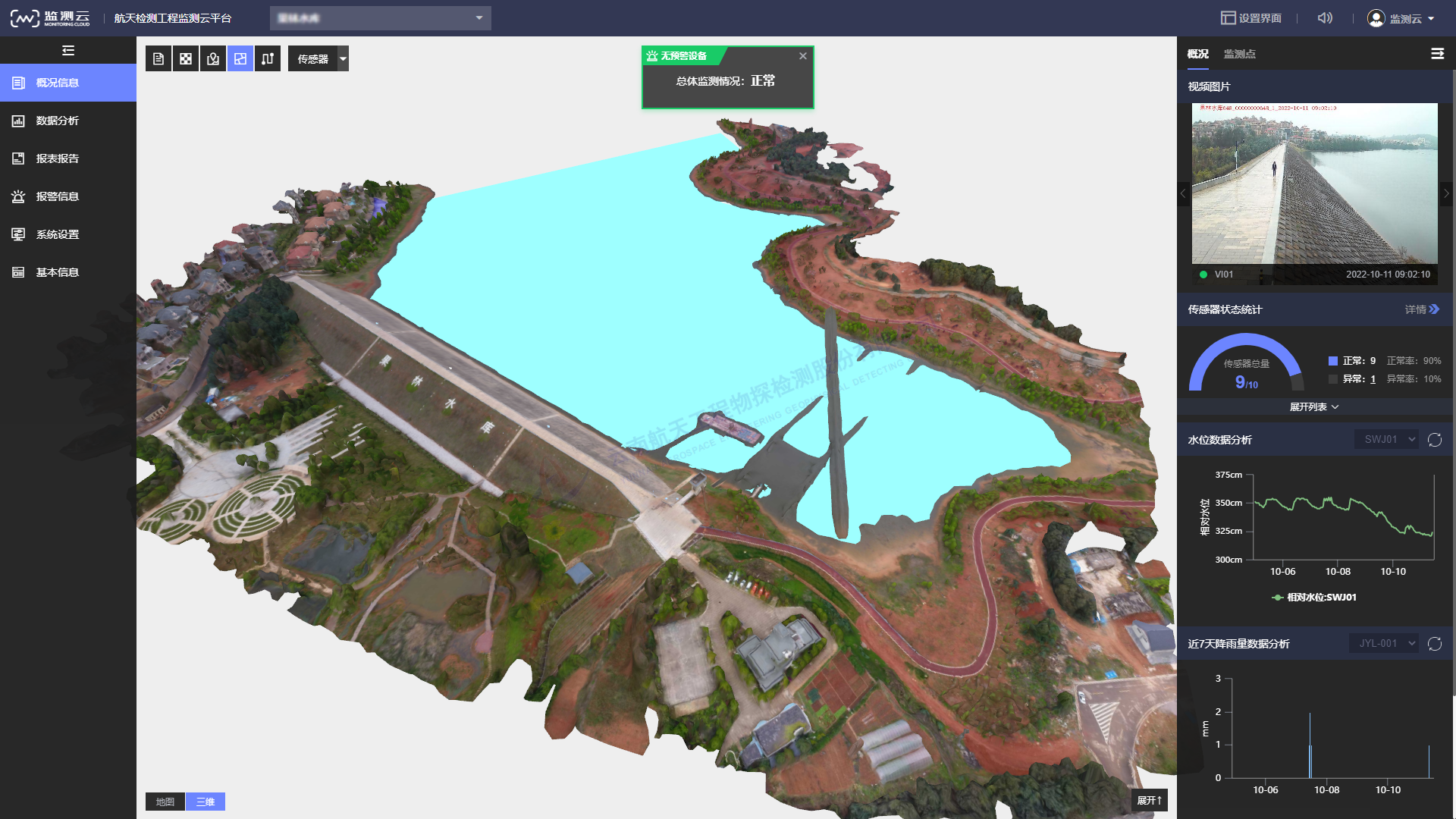Refresh the 近7天降雨量数据分析 chart

coord(1435,644)
